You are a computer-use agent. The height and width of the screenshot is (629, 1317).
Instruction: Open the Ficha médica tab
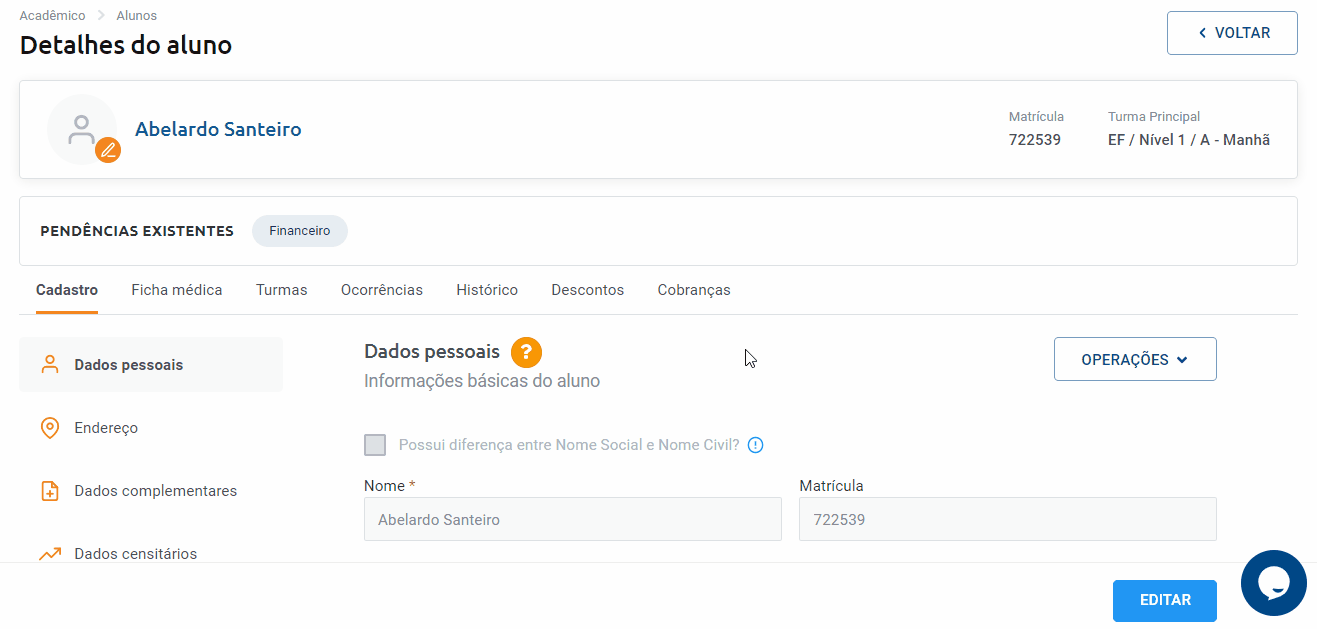coord(177,290)
